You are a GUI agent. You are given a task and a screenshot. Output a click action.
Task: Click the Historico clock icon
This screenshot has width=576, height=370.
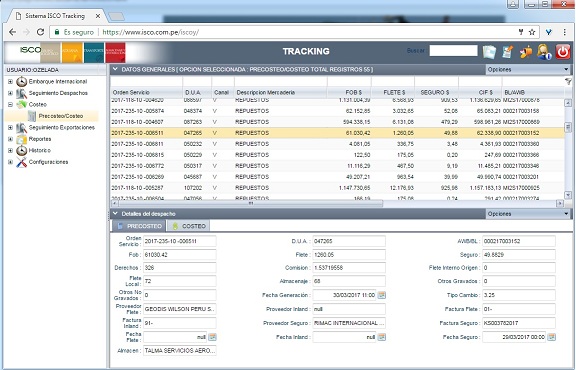pos(22,150)
